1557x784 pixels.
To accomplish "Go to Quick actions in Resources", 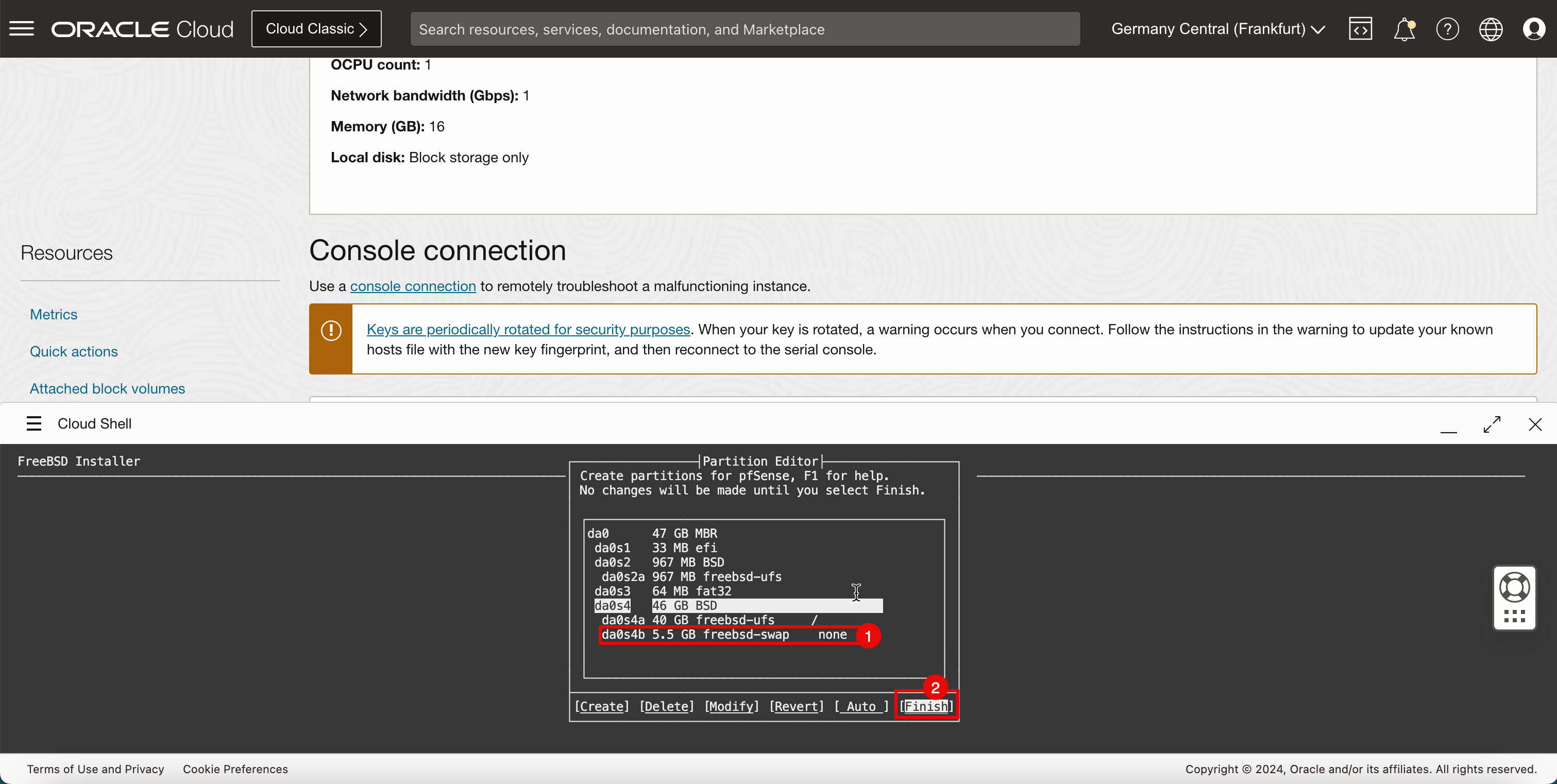I will (x=74, y=351).
